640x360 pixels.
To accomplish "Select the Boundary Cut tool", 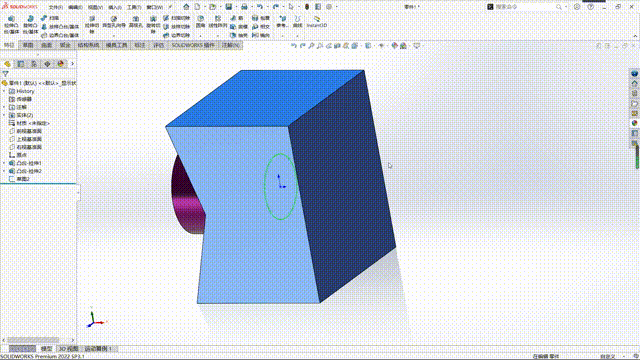I will click(177, 36).
